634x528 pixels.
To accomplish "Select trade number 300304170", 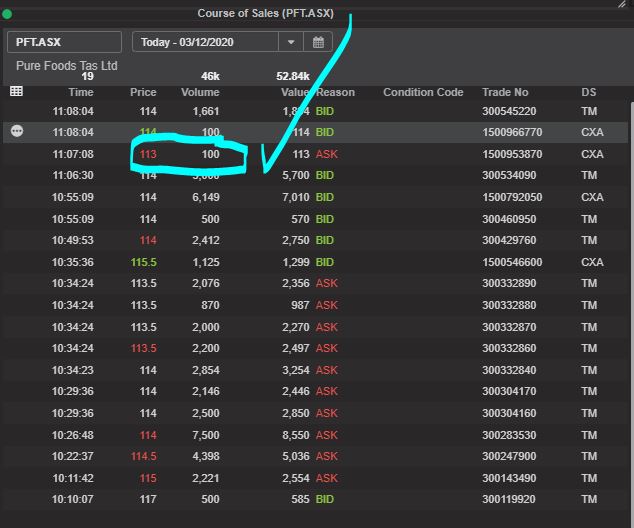I will coord(509,391).
